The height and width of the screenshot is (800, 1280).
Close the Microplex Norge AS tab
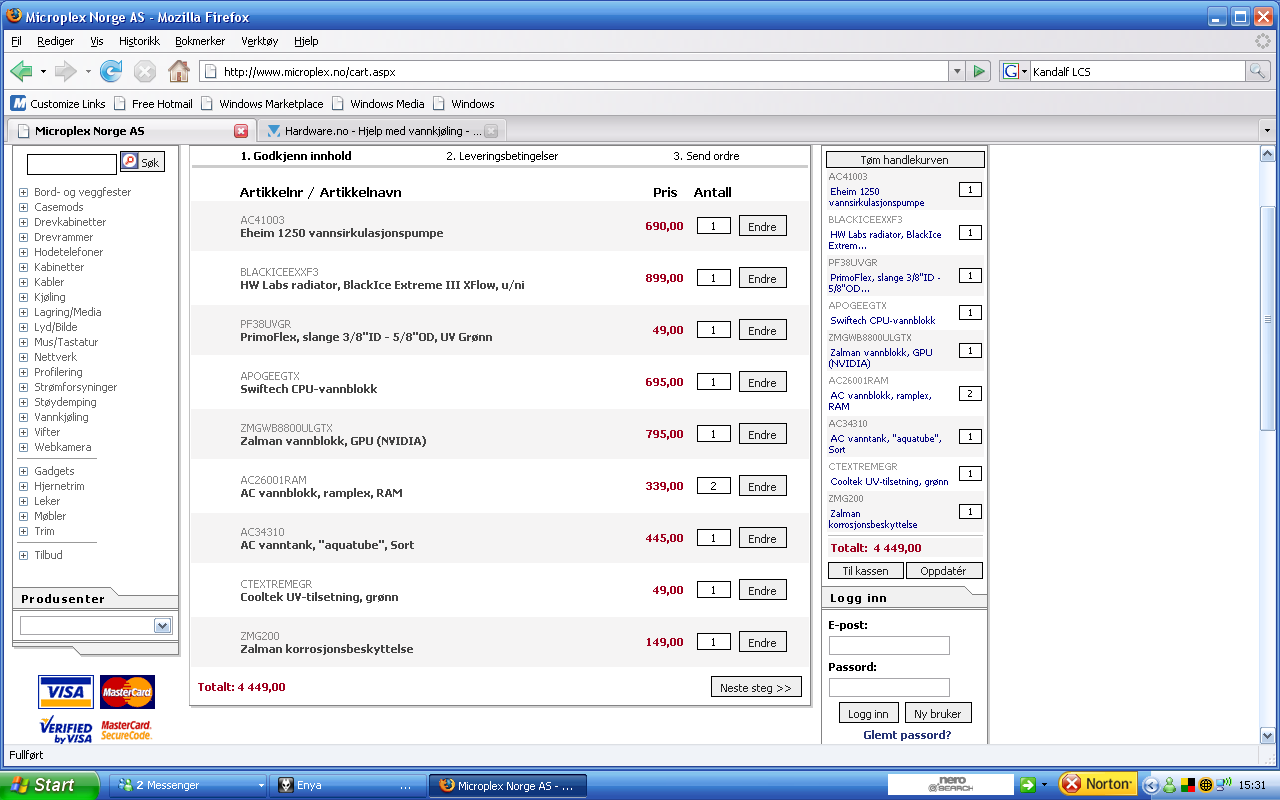pyautogui.click(x=241, y=131)
